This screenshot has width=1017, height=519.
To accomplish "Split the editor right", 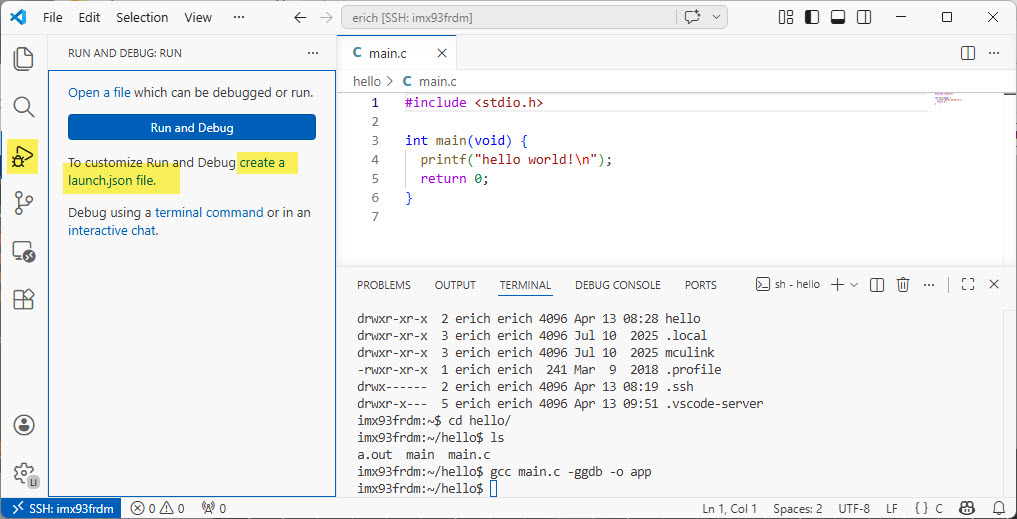I will click(x=968, y=53).
